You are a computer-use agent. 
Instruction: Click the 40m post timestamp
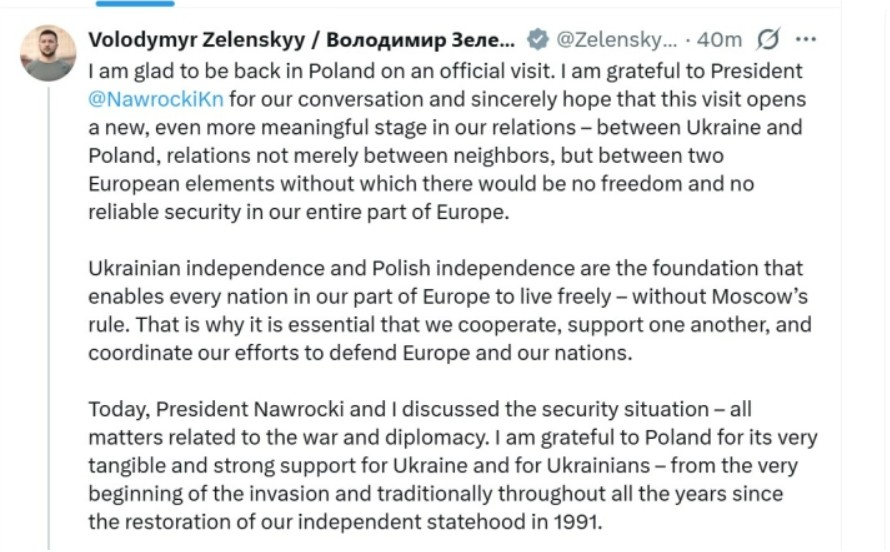coord(720,39)
